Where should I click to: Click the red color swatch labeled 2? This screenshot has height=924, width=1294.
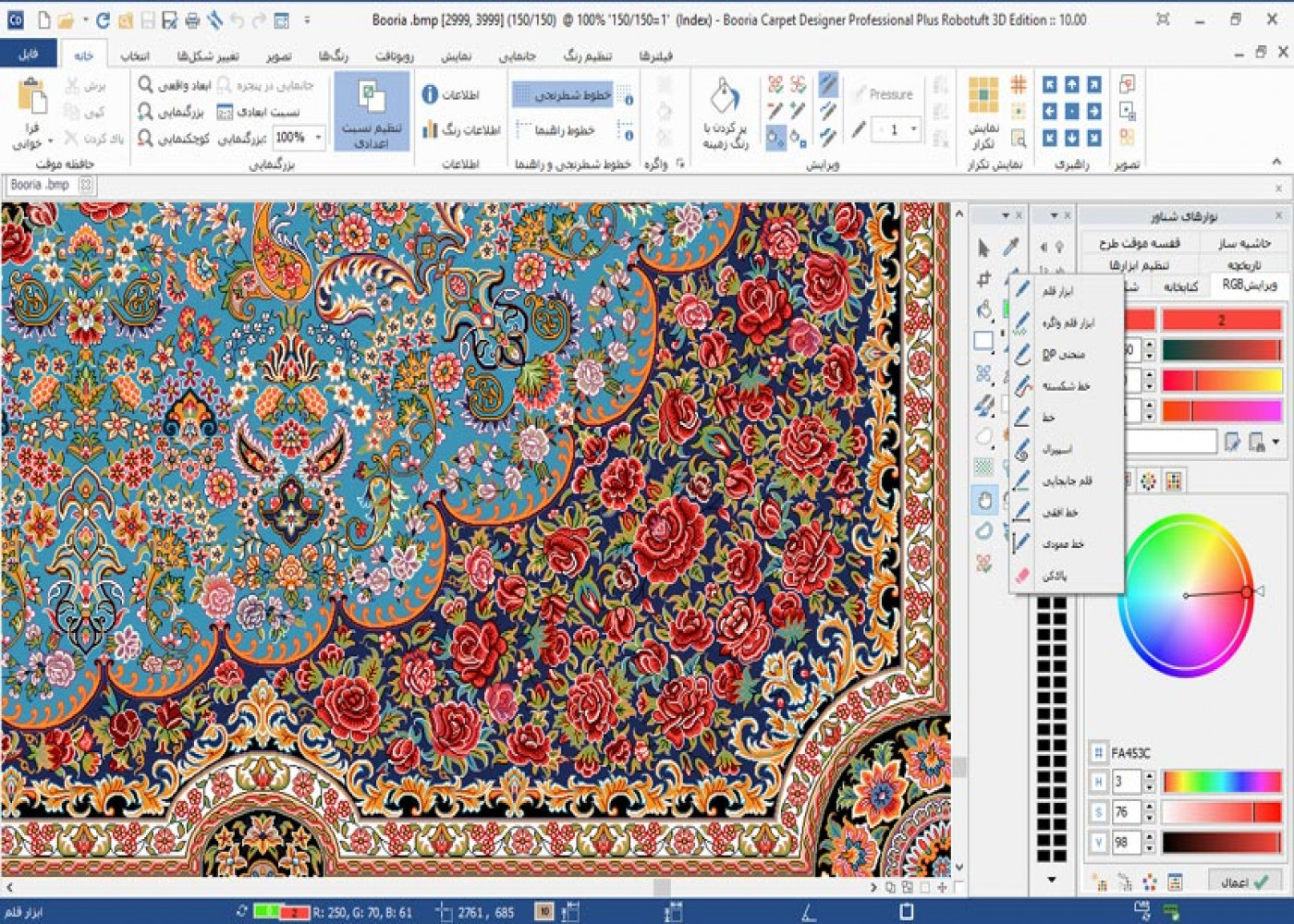pyautogui.click(x=1220, y=321)
